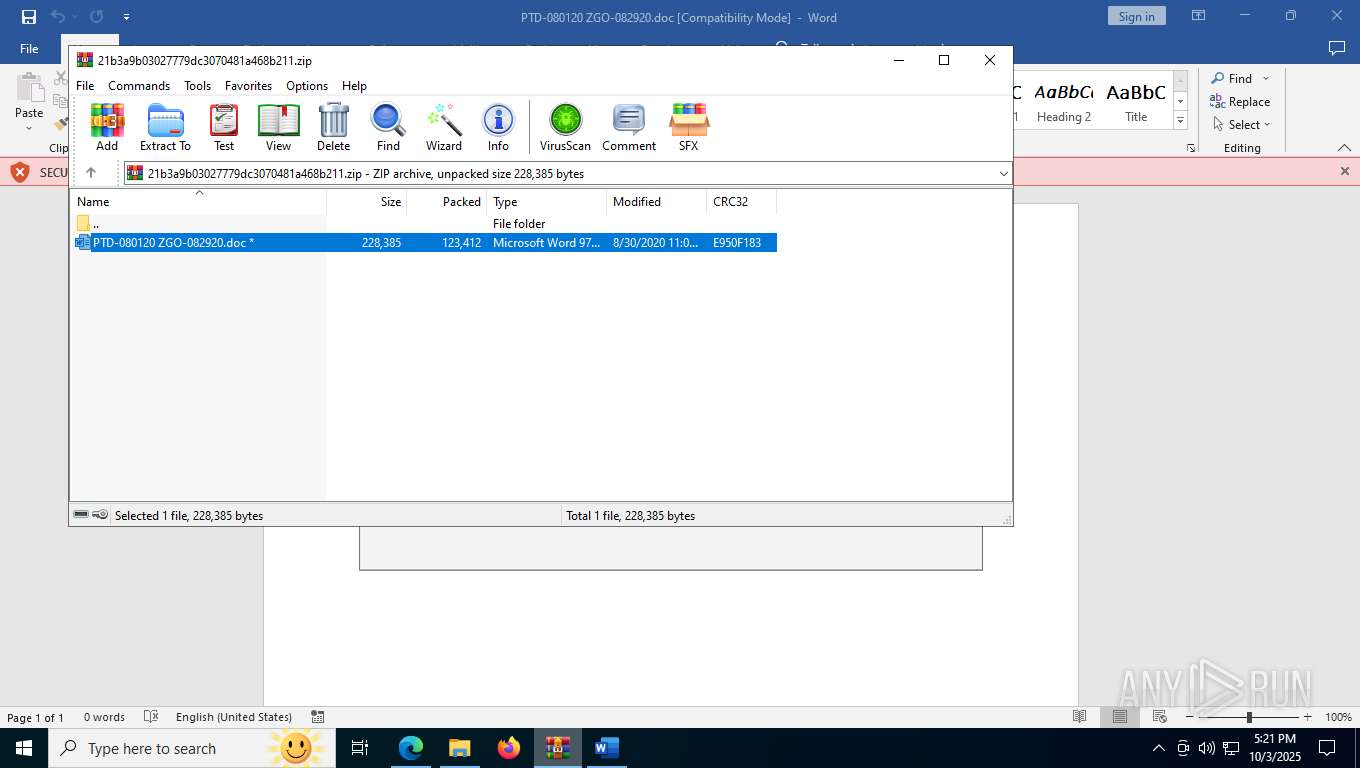Viewport: 1360px width, 768px height.
Task: Click the Windows search box
Action: tap(193, 748)
